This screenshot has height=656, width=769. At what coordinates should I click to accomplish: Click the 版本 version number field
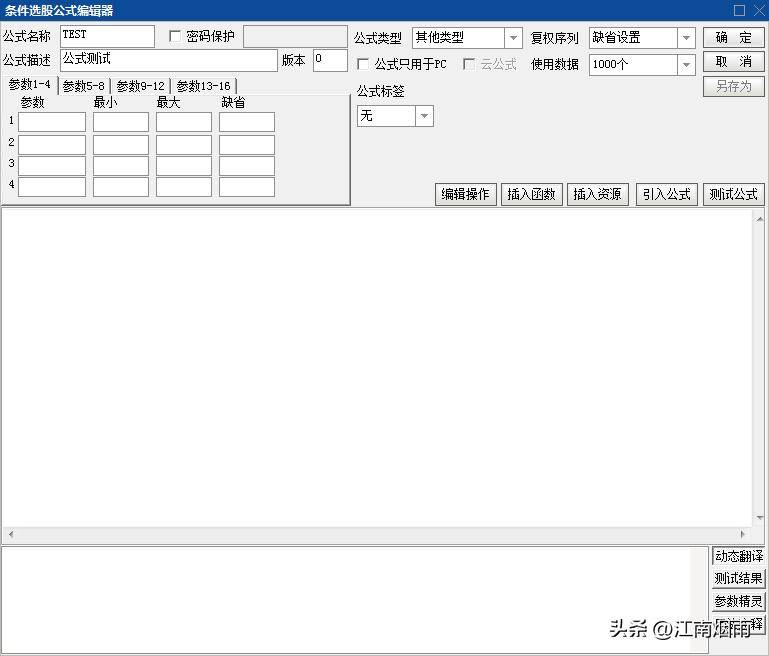point(331,60)
